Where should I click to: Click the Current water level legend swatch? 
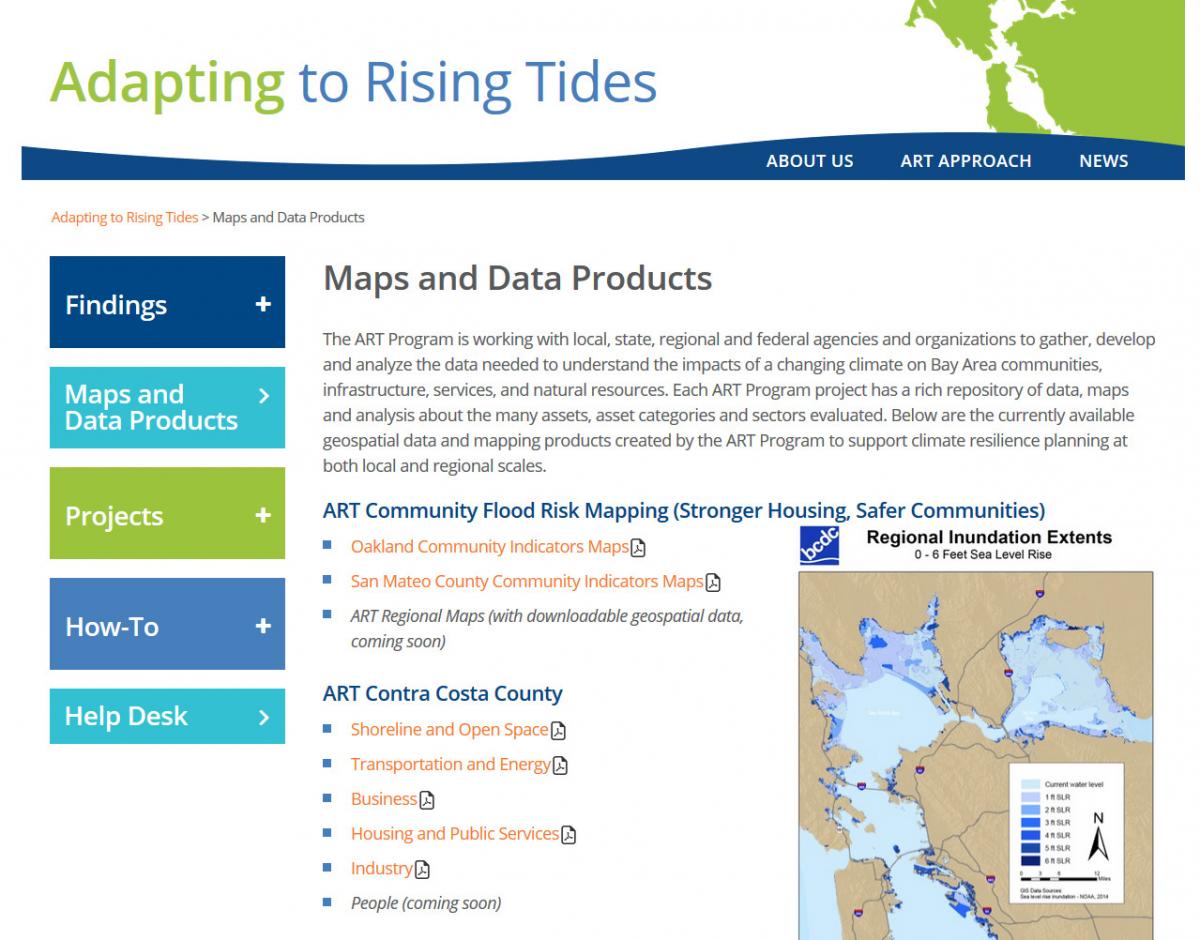click(1030, 784)
